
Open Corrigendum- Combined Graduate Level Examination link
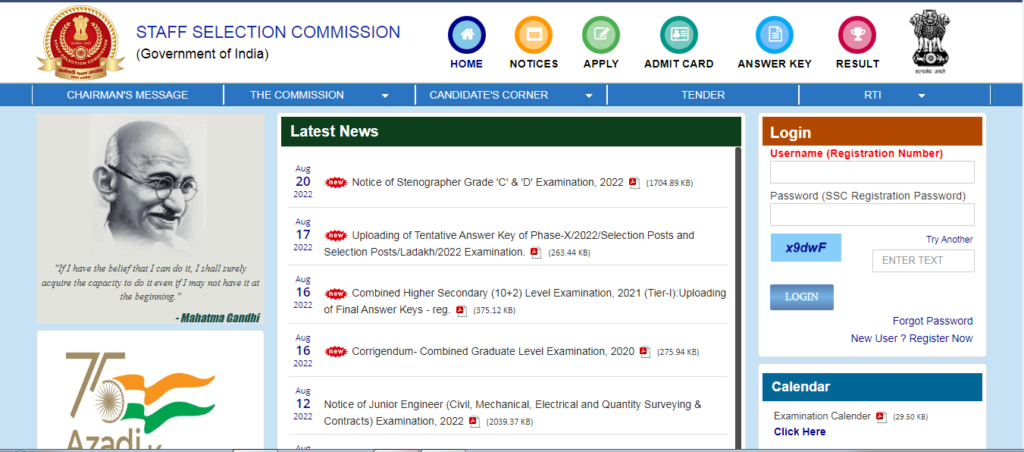pos(493,351)
